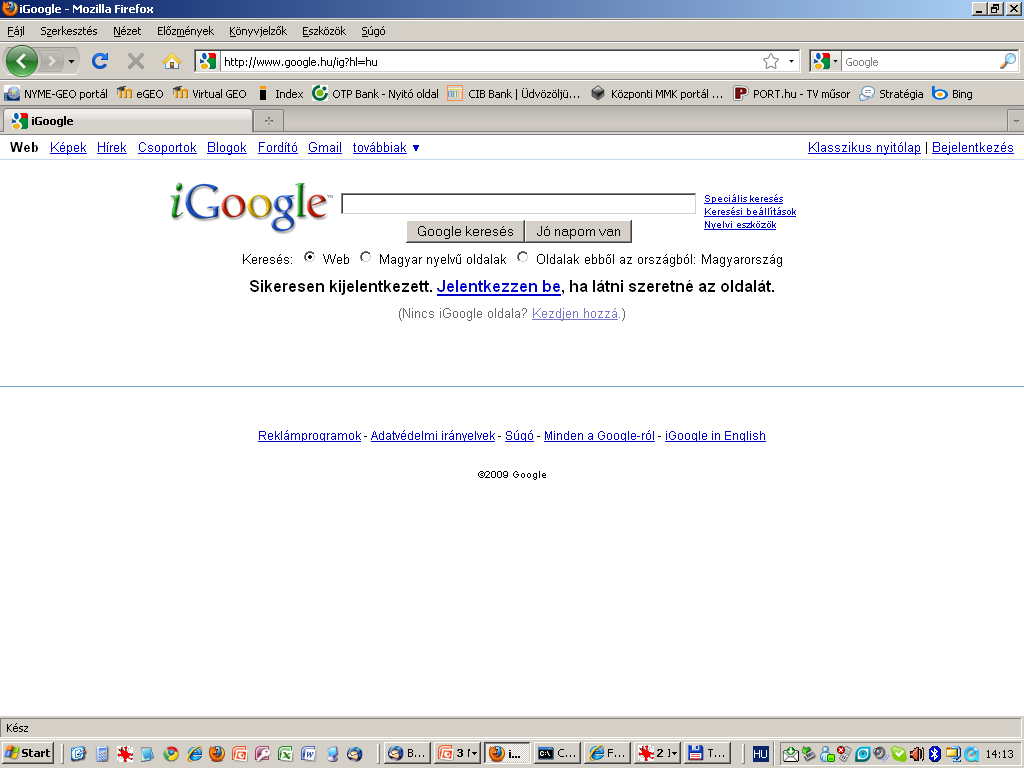Open the HU language indicator
The image size is (1024, 768).
click(760, 754)
